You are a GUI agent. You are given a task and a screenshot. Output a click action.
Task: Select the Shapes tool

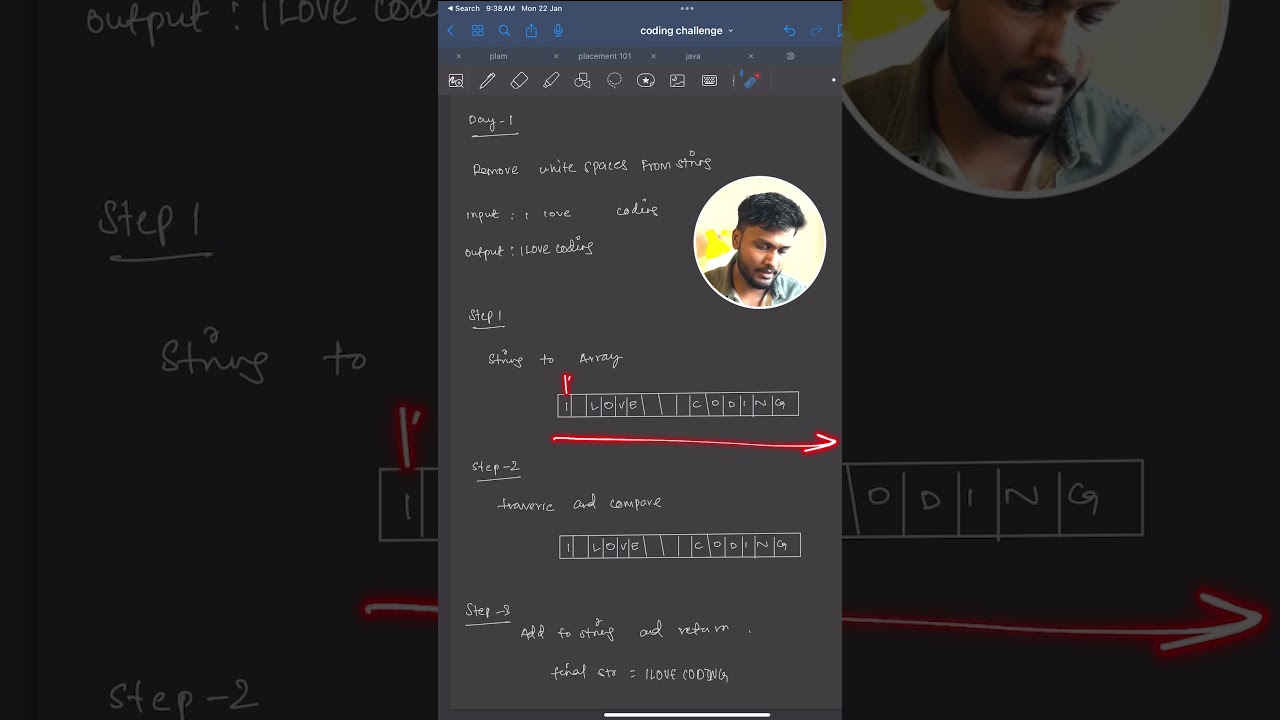583,81
